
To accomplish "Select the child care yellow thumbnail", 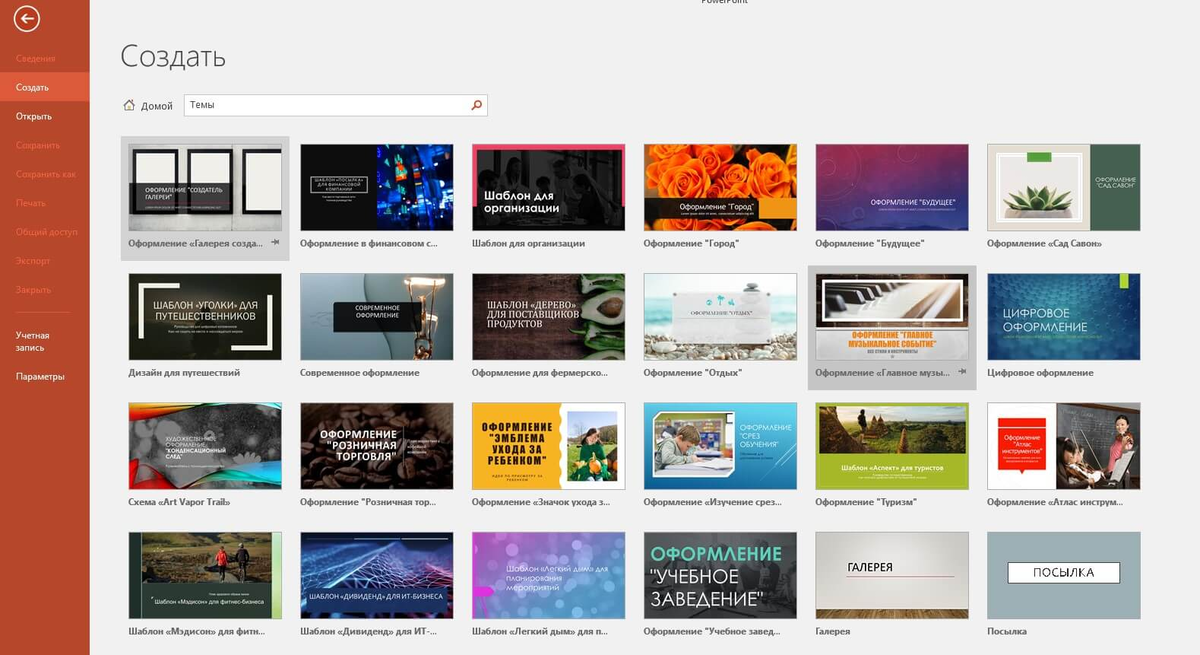I will 548,446.
